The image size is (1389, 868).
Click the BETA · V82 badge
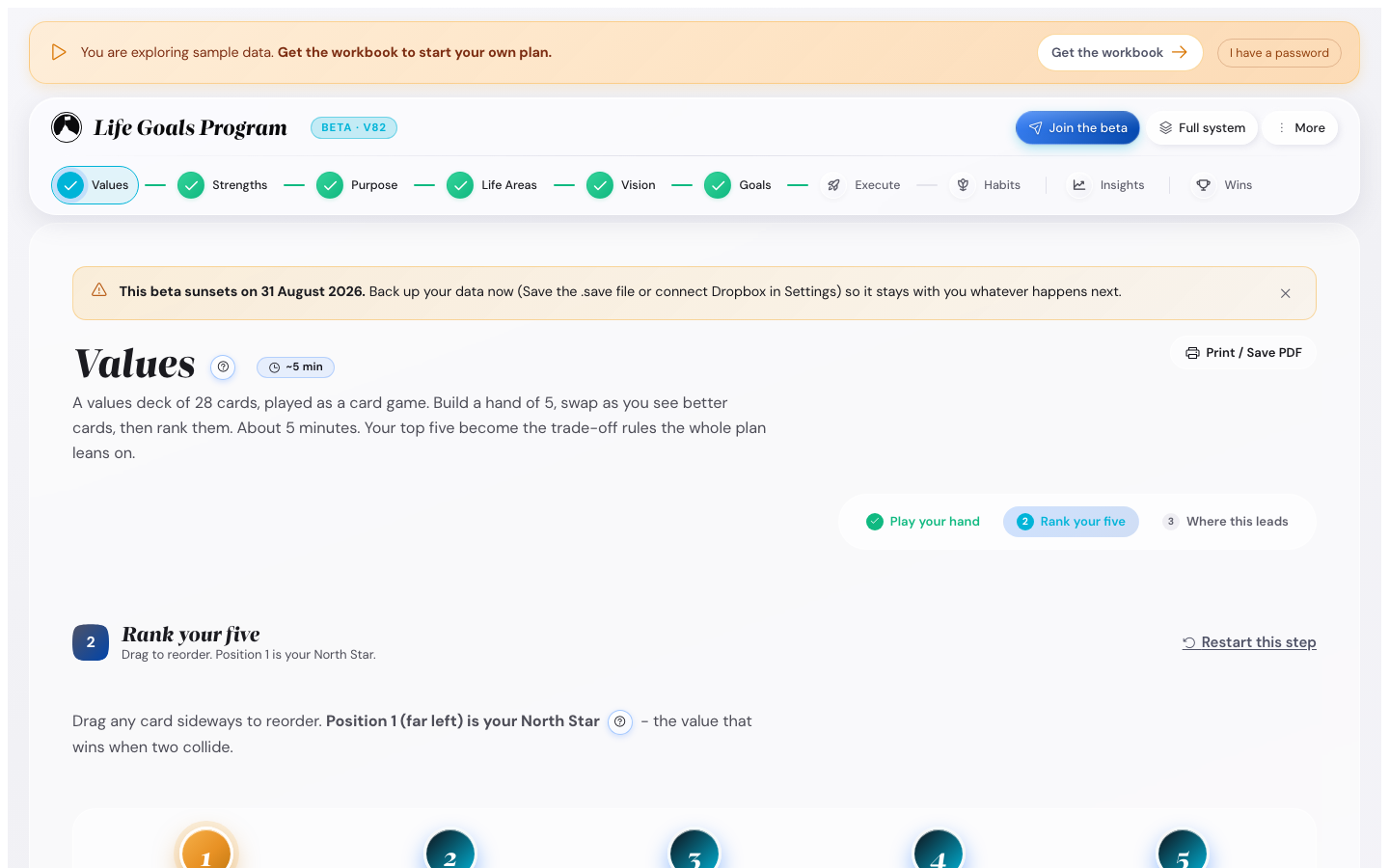(x=354, y=127)
